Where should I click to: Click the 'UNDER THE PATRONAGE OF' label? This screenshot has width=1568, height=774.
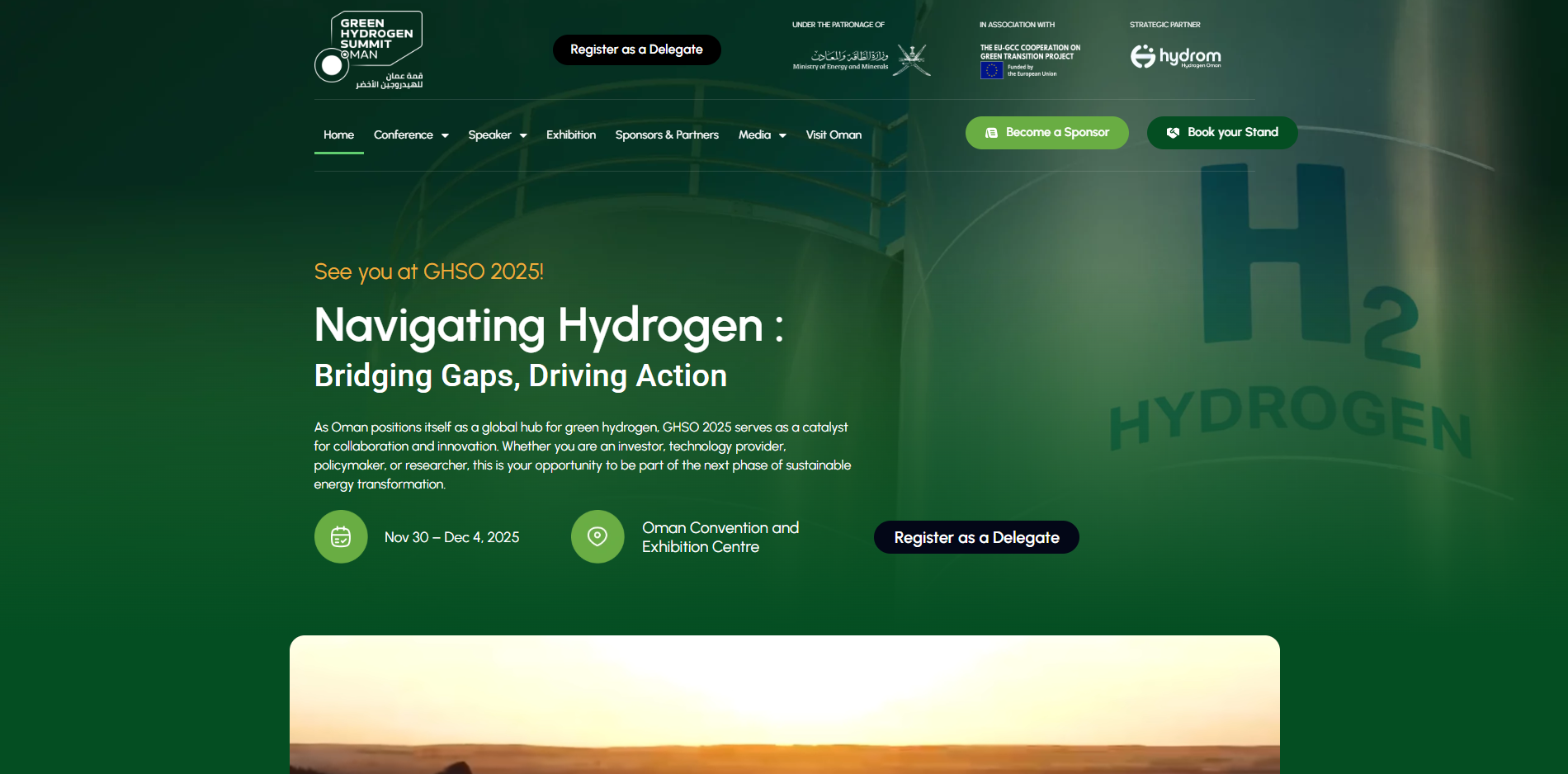[x=838, y=25]
